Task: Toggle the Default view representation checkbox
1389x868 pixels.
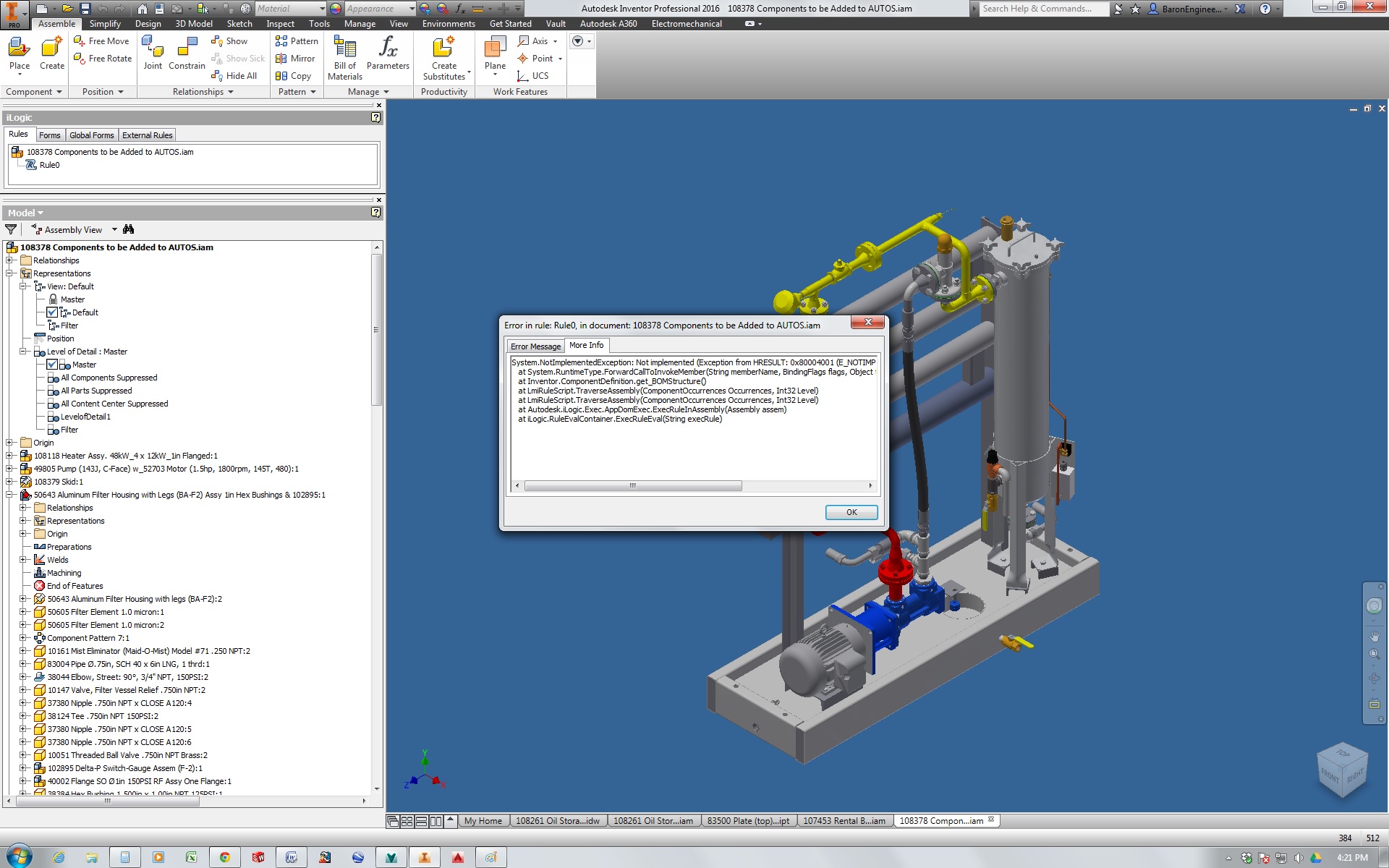Action: pos(52,312)
